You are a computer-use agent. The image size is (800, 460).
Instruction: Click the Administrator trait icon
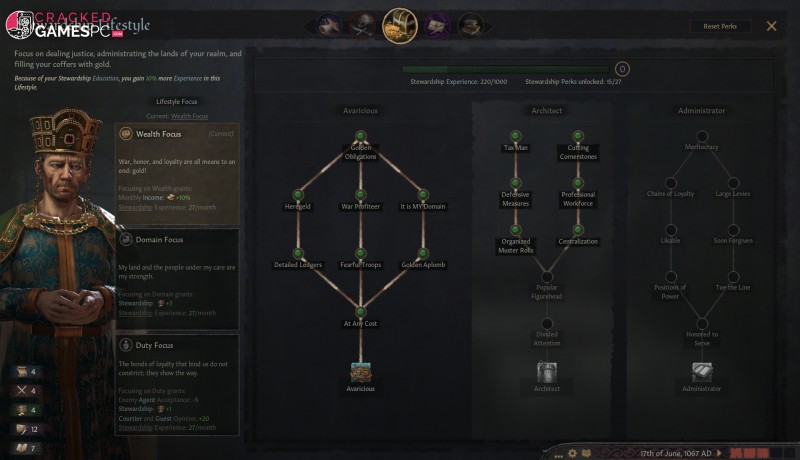pos(702,372)
